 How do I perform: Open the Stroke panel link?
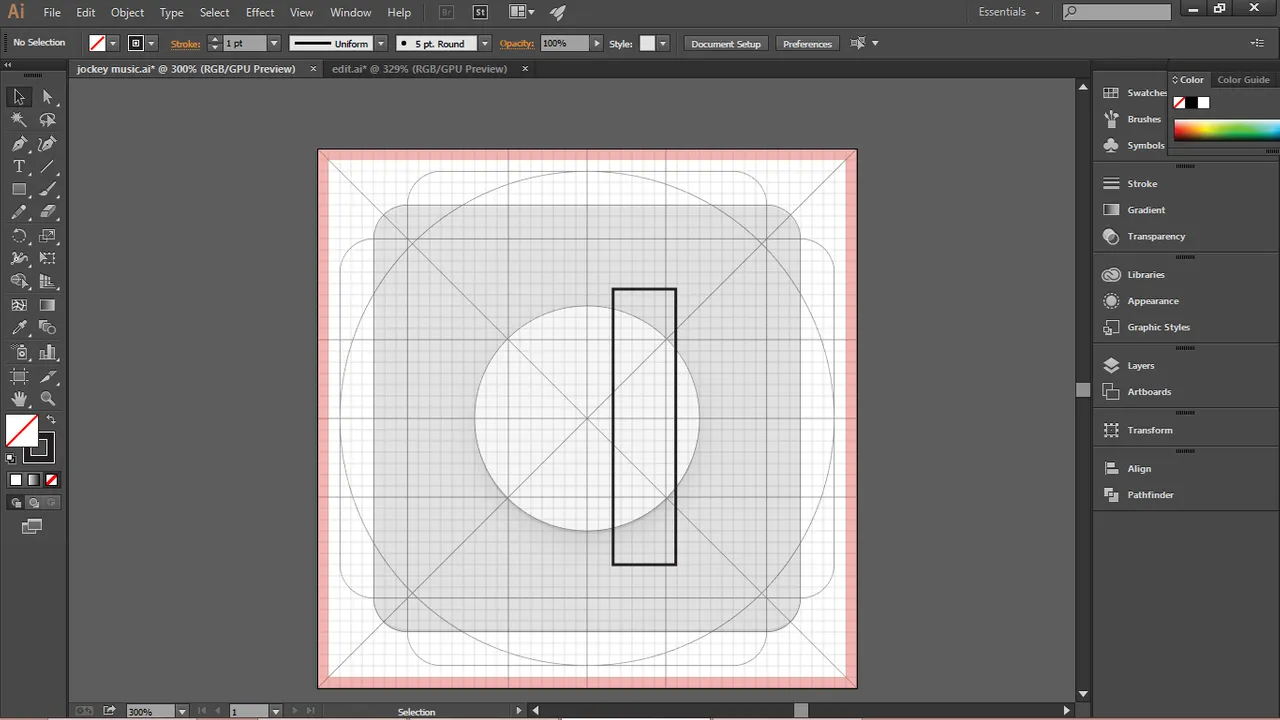(185, 43)
